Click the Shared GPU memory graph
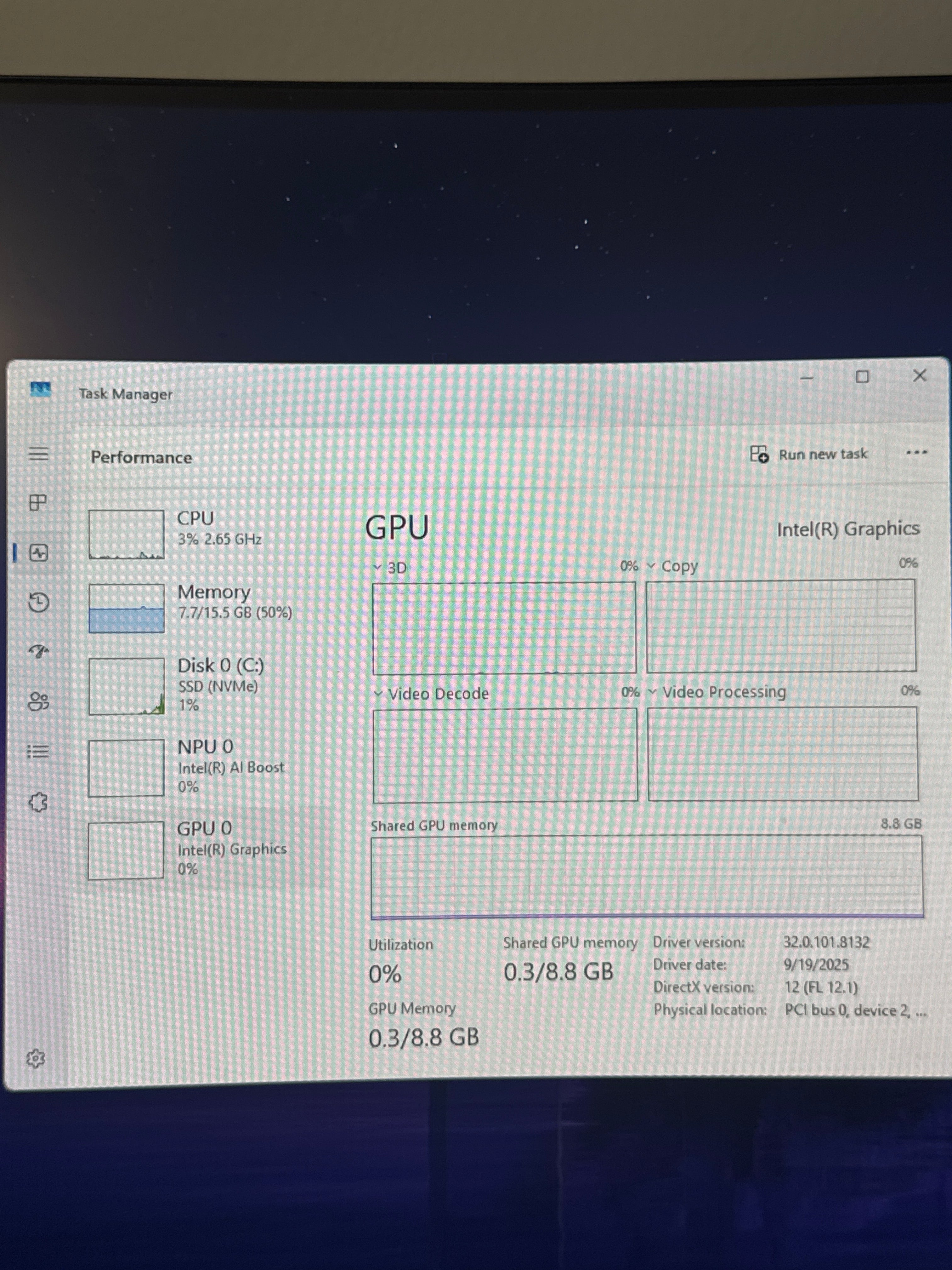 (647, 877)
